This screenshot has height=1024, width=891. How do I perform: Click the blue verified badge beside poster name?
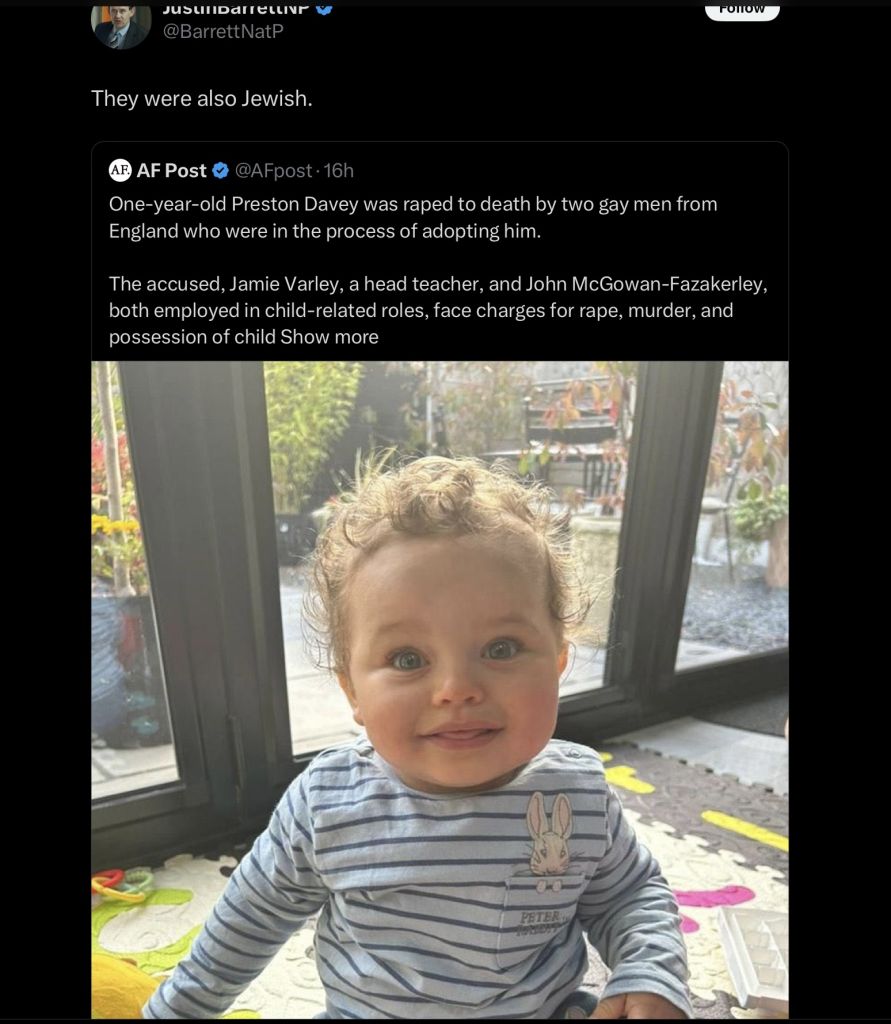(x=325, y=8)
